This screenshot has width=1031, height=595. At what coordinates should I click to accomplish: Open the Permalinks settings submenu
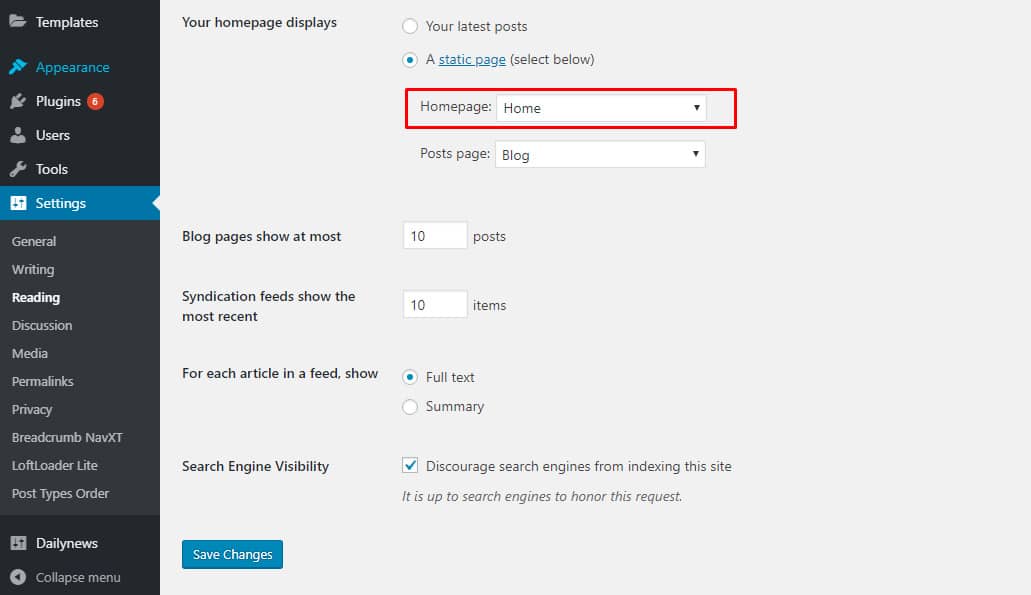(x=43, y=381)
